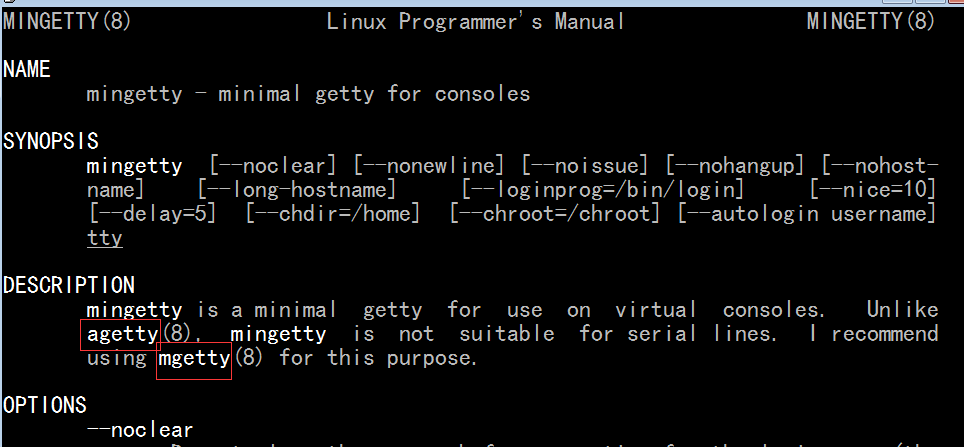Click the [--nohangup] synopsis option
The image size is (964, 447).
click(x=735, y=166)
